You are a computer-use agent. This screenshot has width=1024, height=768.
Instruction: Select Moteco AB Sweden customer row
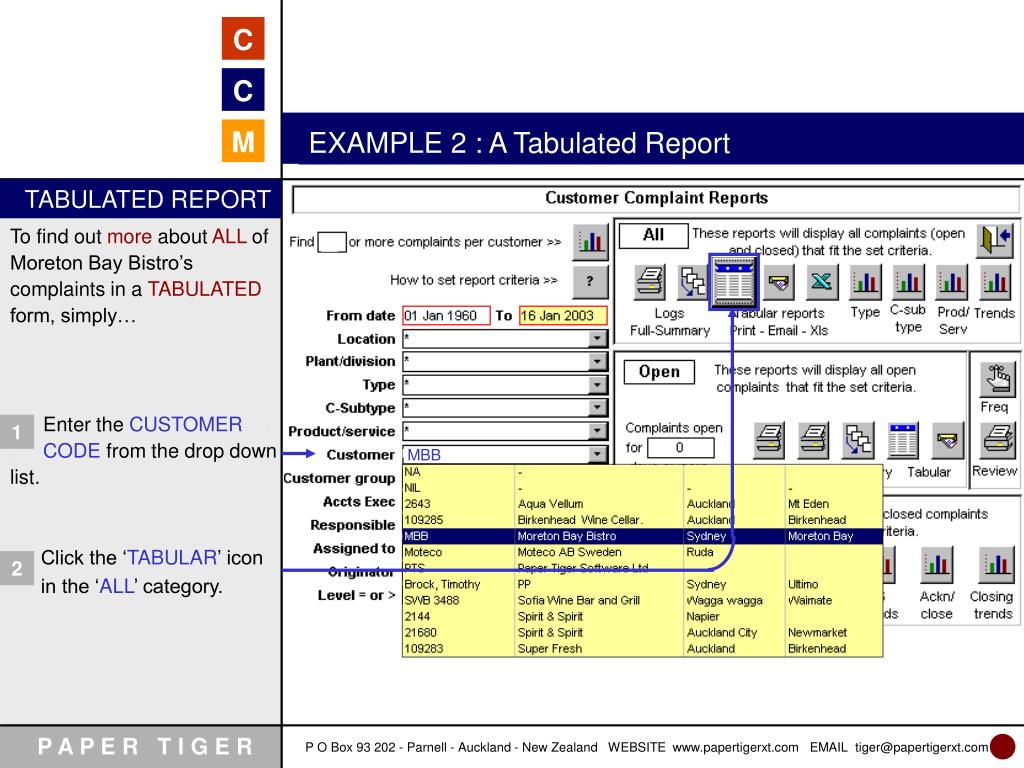[643, 552]
